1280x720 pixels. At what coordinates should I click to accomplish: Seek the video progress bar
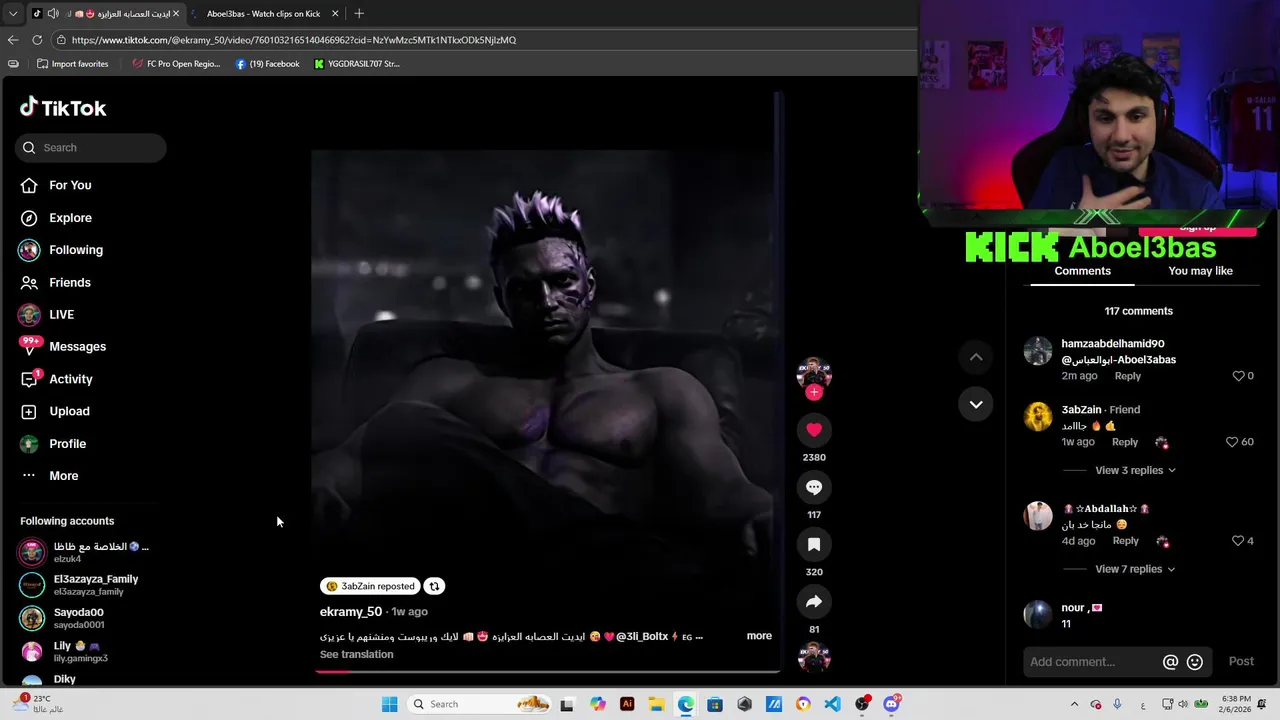[x=547, y=671]
